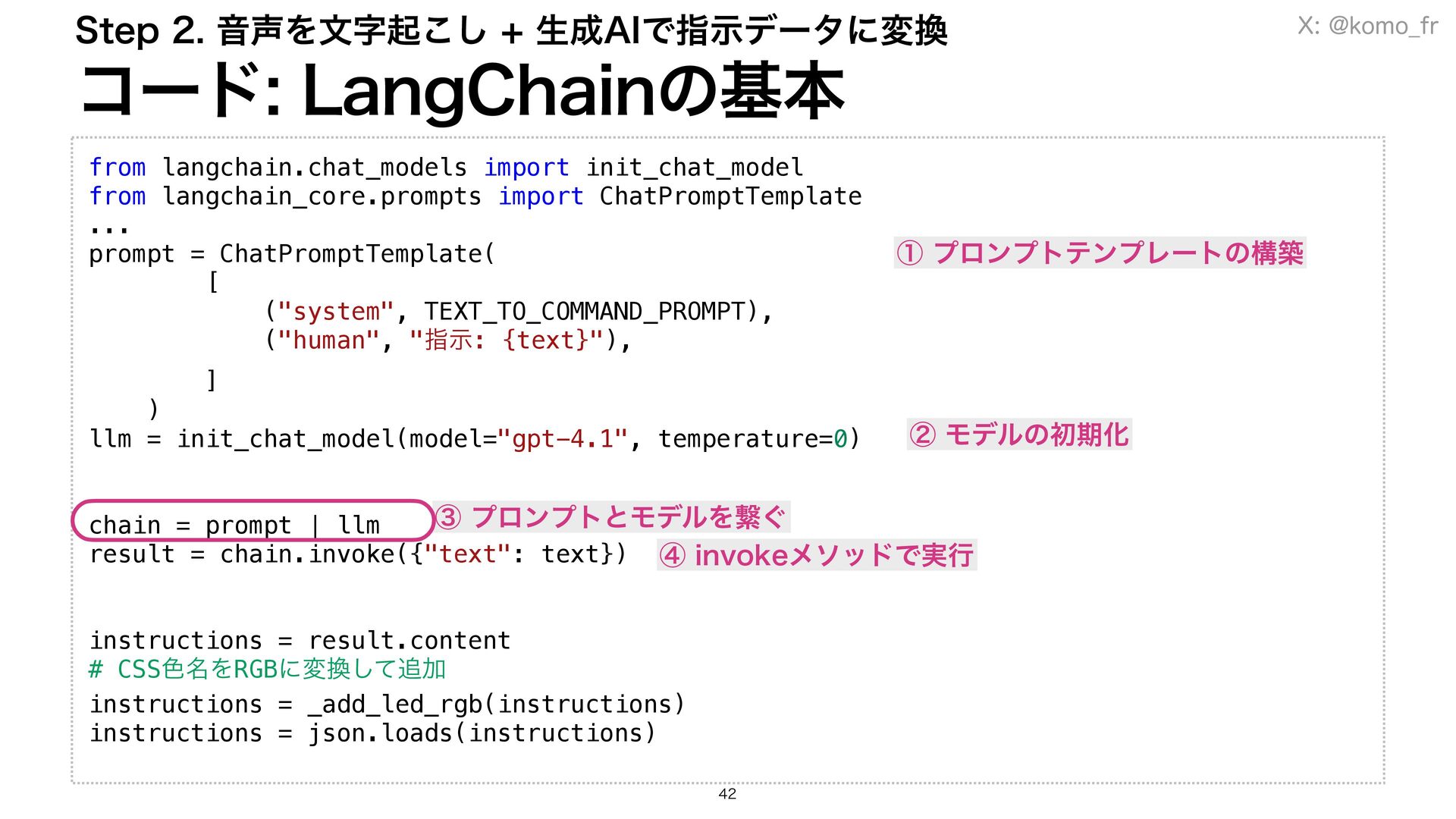This screenshot has height=819, width=1456.
Task: Click annotation ③ プロンプトとモデルを繋ぐ
Action: pos(611,517)
